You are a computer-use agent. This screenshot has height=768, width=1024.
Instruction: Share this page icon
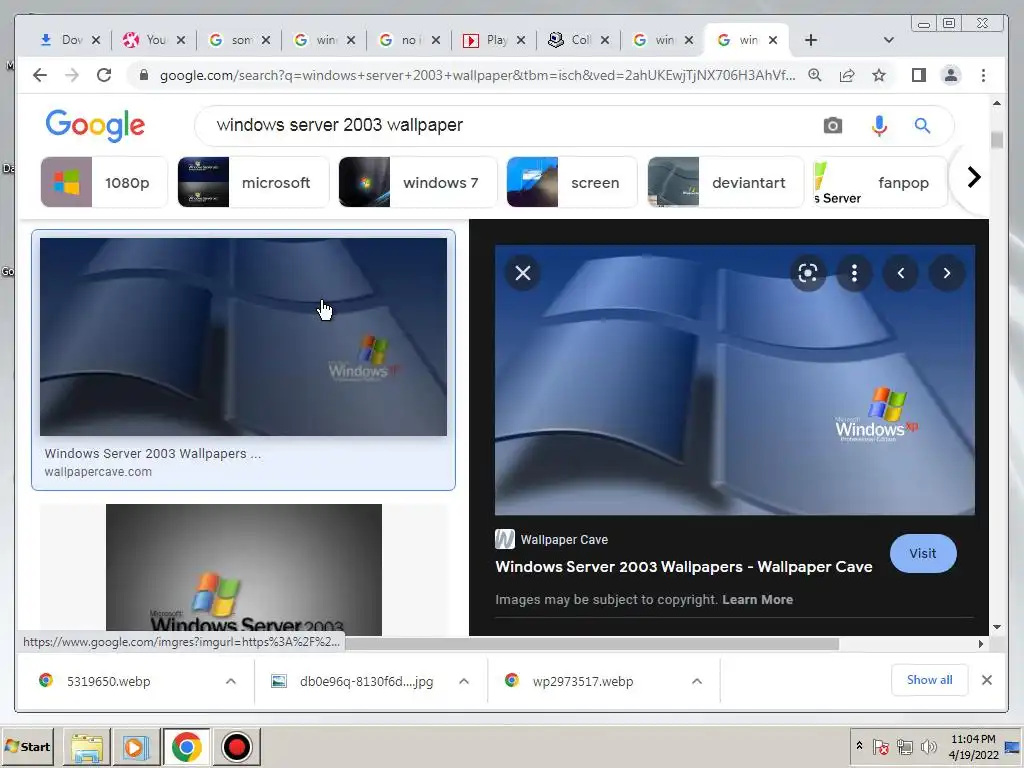click(847, 75)
